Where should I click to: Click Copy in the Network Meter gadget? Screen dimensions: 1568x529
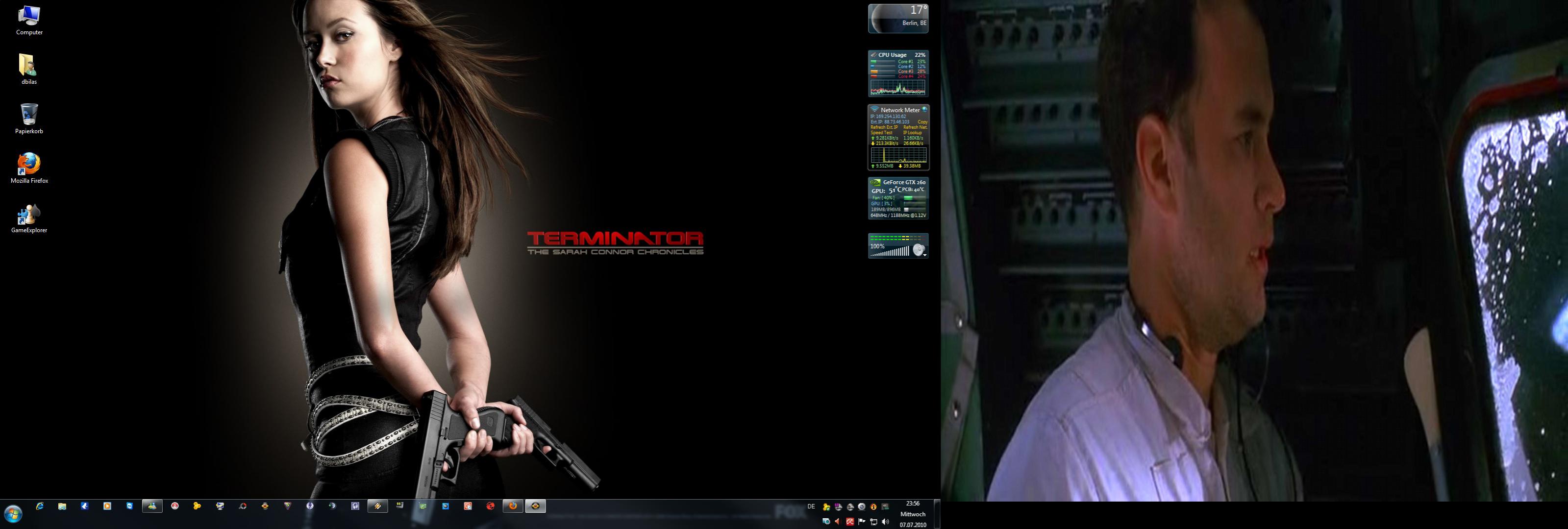tap(922, 121)
